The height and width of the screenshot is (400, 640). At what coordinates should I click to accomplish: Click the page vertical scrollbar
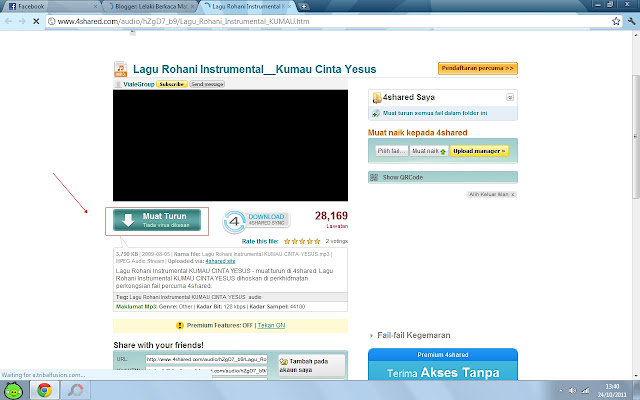(x=636, y=136)
